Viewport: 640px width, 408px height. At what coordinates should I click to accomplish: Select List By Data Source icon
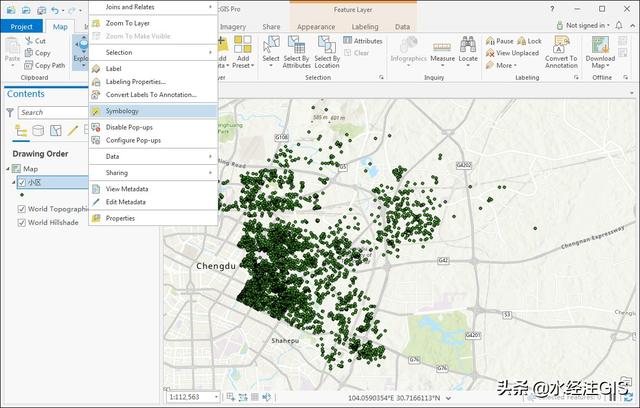point(38,131)
